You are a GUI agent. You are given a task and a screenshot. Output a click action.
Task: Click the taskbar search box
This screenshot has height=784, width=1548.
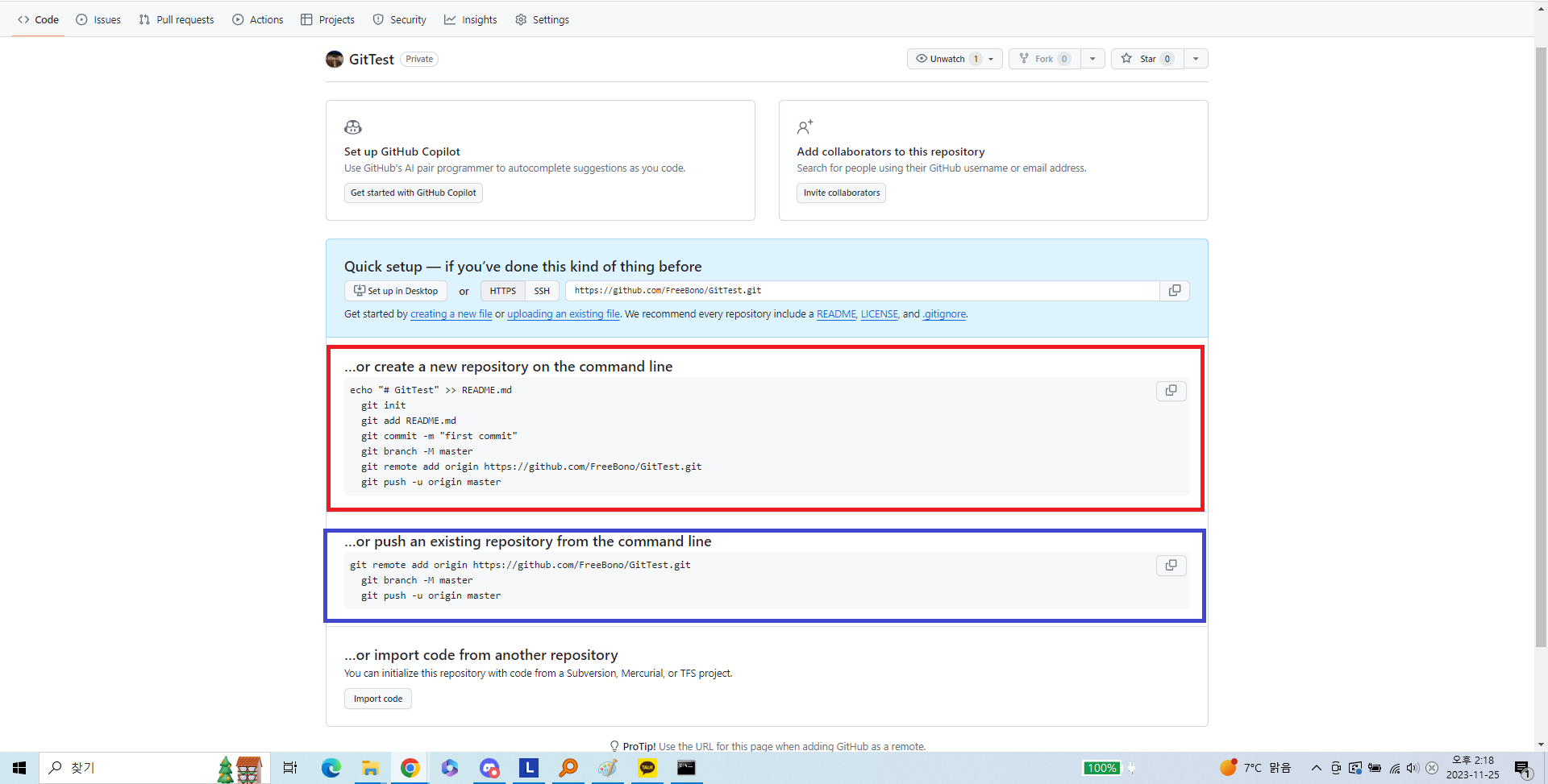coord(153,768)
